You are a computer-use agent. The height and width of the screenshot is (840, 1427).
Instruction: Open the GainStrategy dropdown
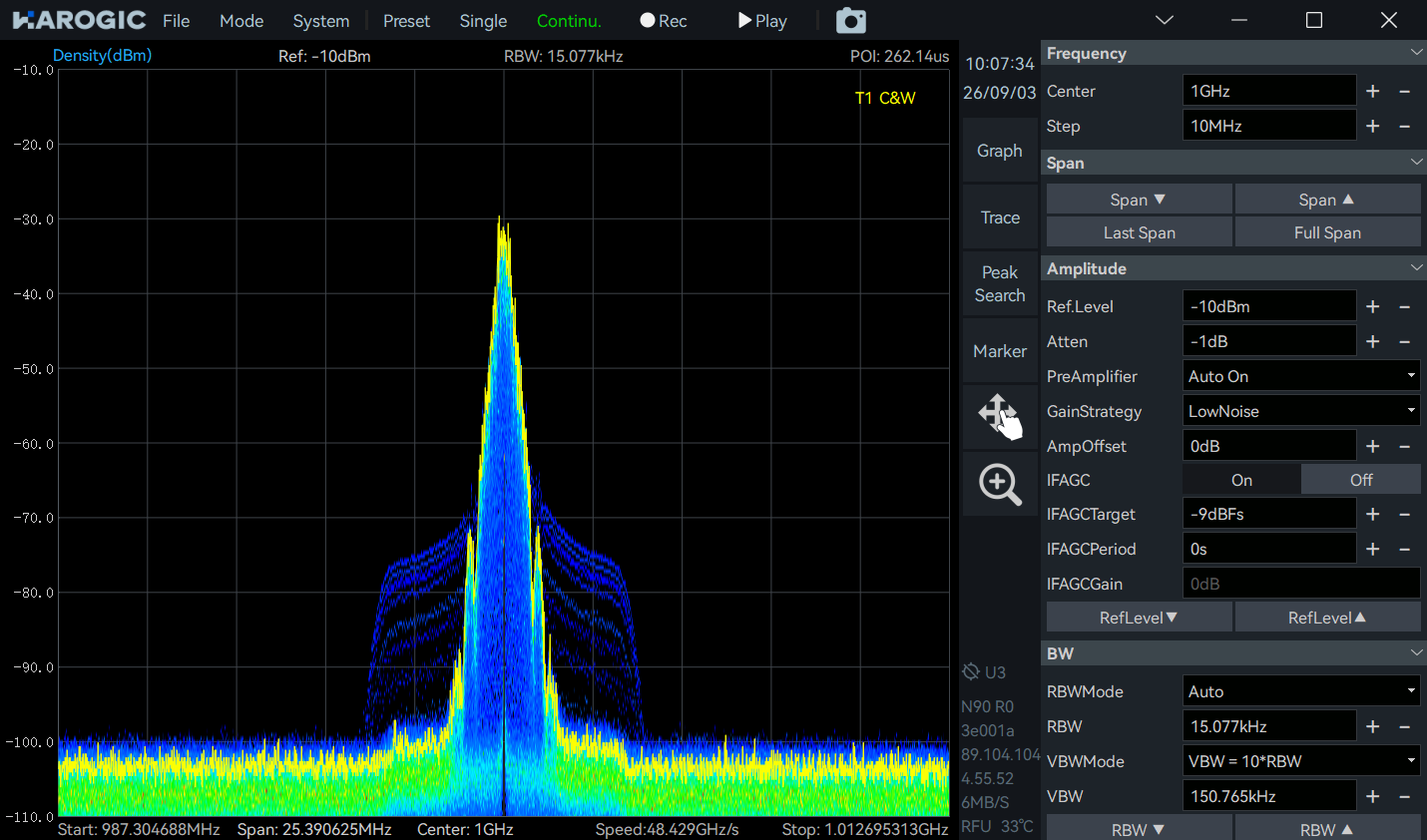pos(1301,411)
